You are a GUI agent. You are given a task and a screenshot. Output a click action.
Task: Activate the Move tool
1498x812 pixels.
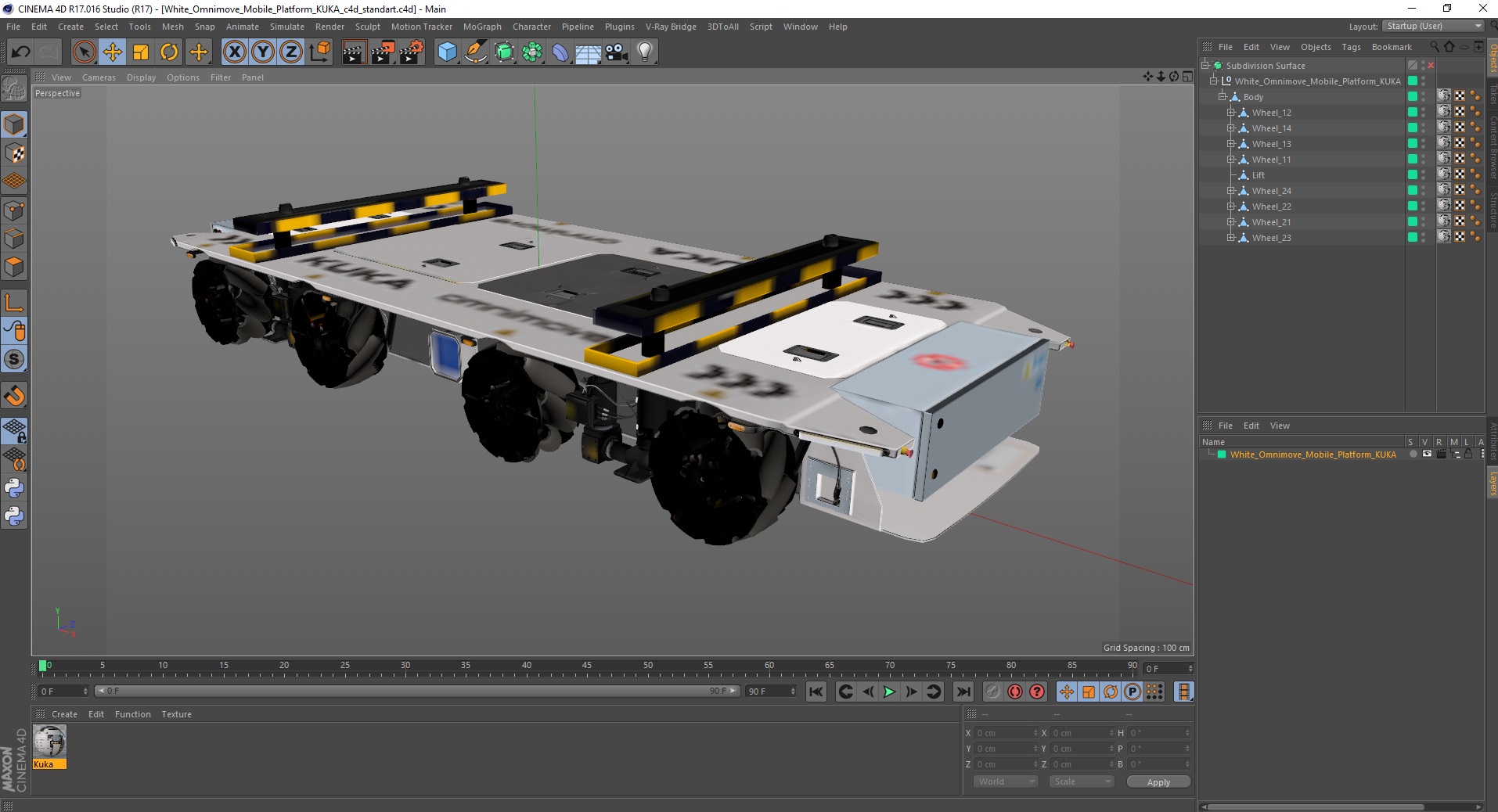coord(113,52)
